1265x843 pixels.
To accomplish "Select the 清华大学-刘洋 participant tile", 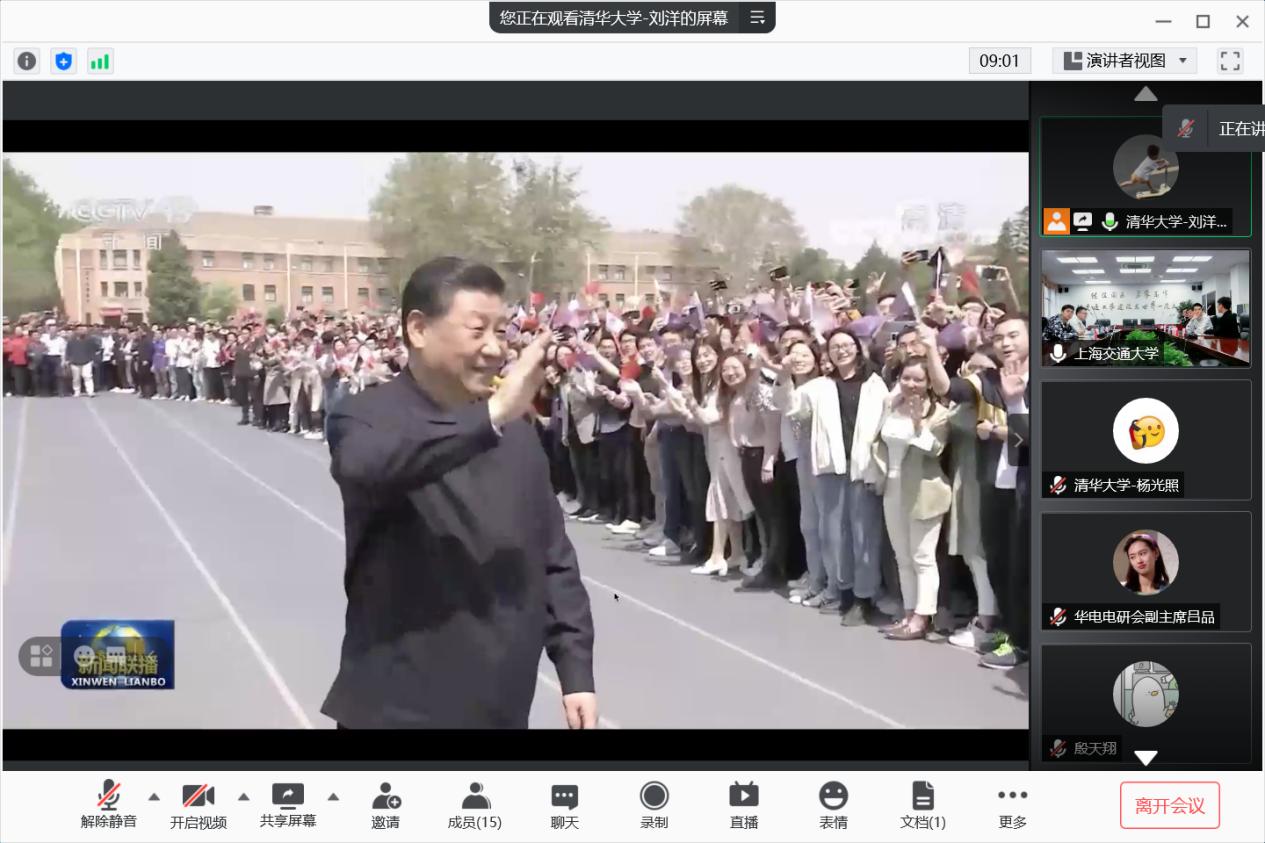I will (1146, 177).
